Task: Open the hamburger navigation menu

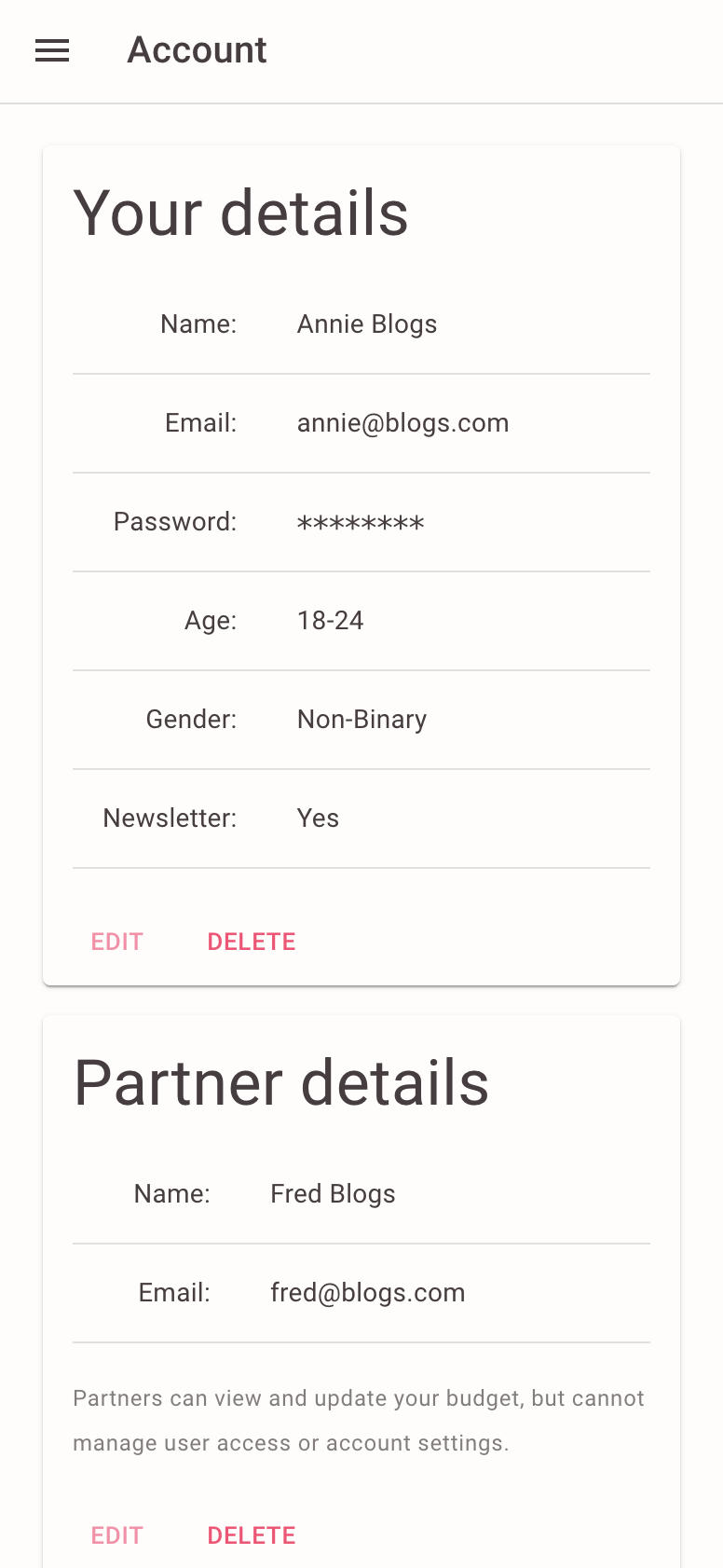Action: (x=52, y=50)
